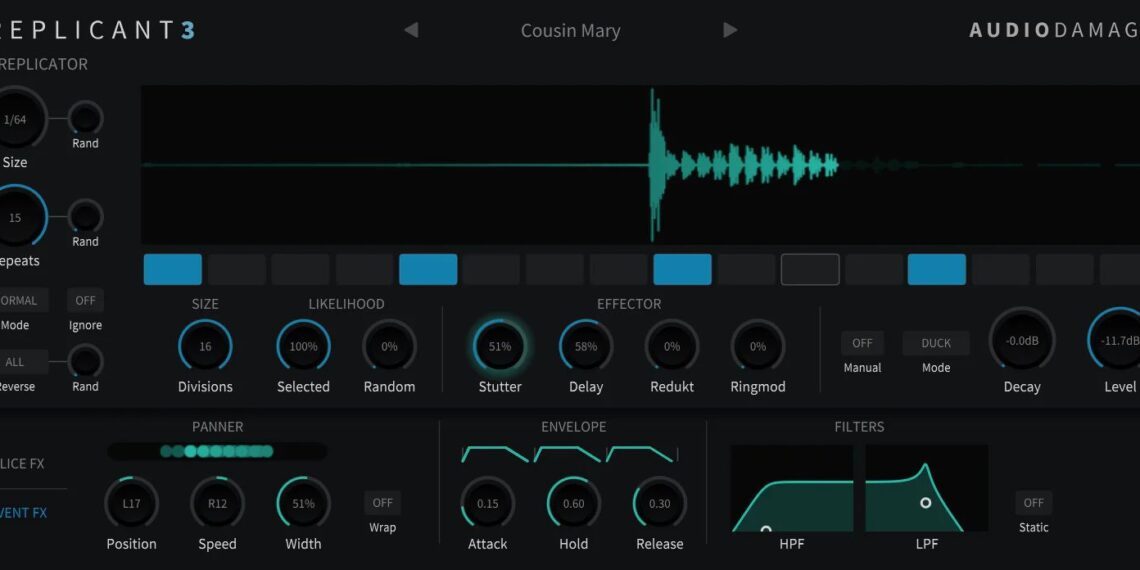This screenshot has height=570, width=1140.
Task: Click the panner position indicator bar
Action: 217,451
